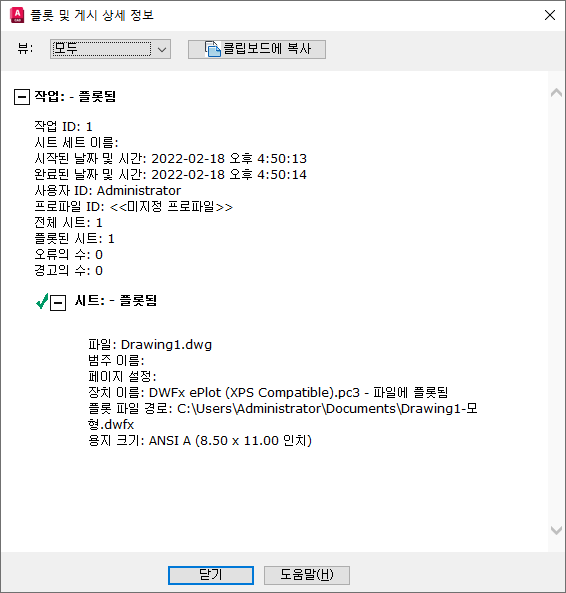Click the 뷰 dropdown arrow

click(x=162, y=49)
